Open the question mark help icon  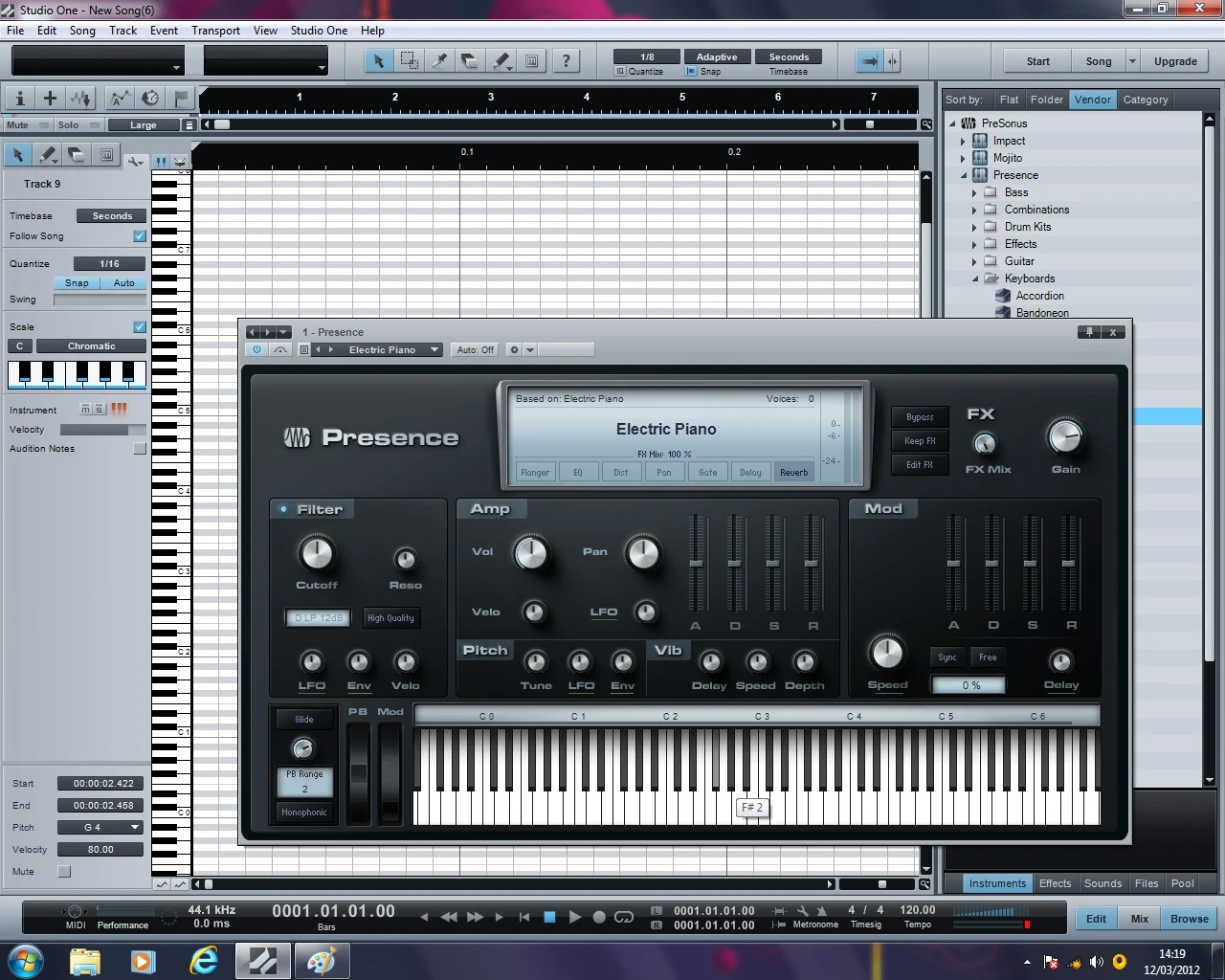[x=567, y=61]
